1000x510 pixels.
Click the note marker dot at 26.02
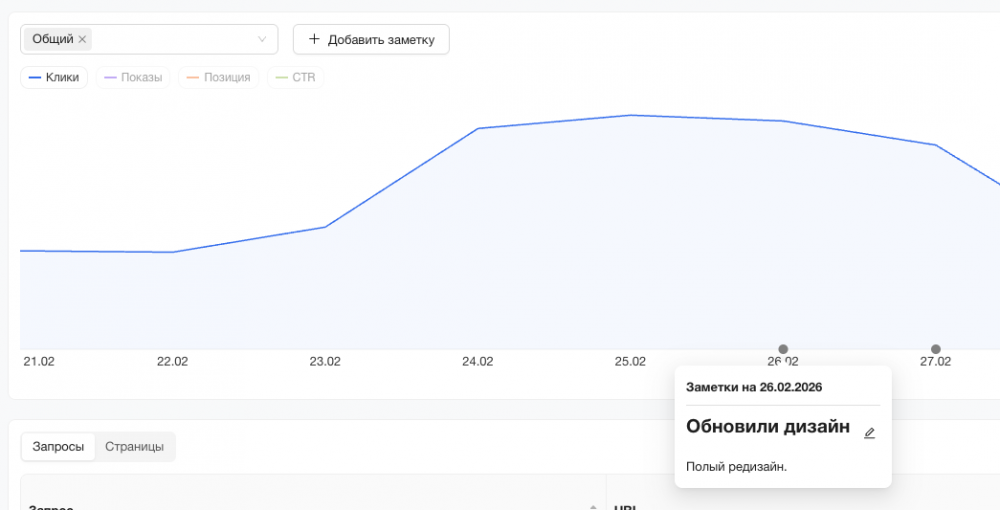pos(783,349)
